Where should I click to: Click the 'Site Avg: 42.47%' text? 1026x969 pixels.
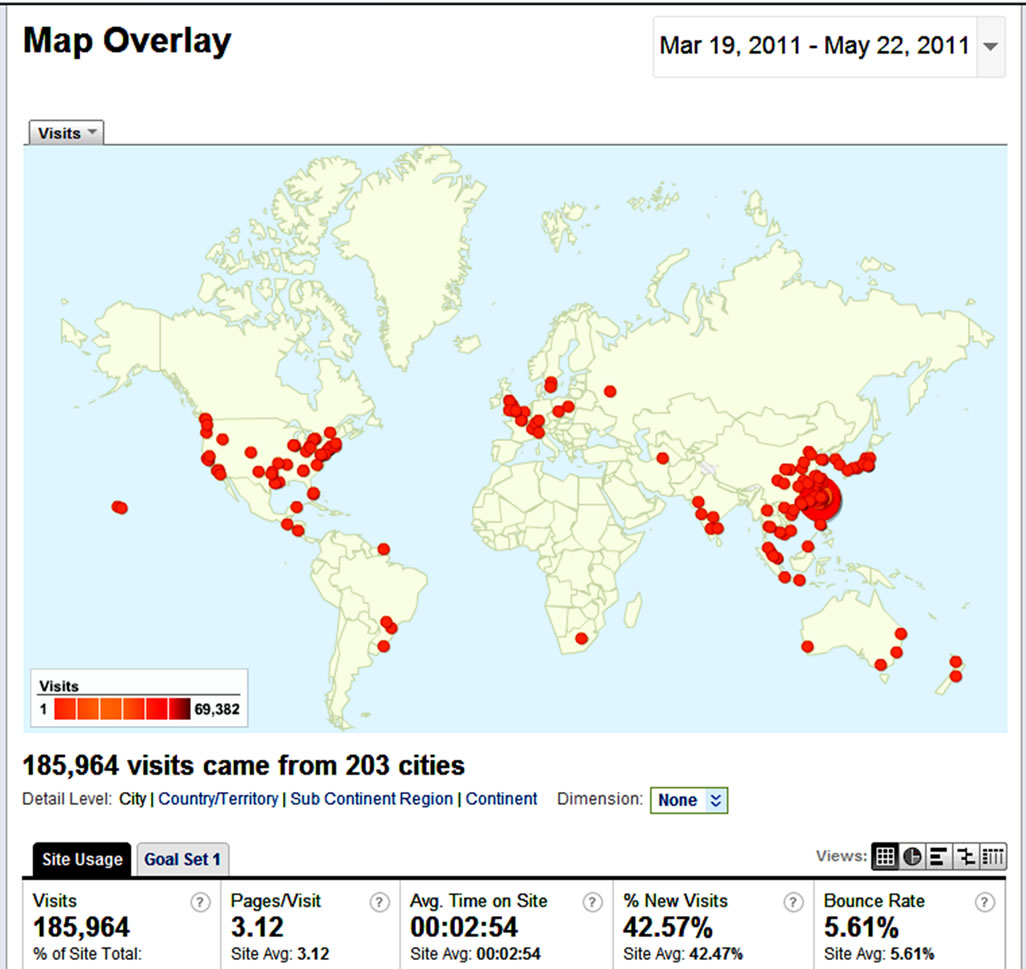[682, 954]
